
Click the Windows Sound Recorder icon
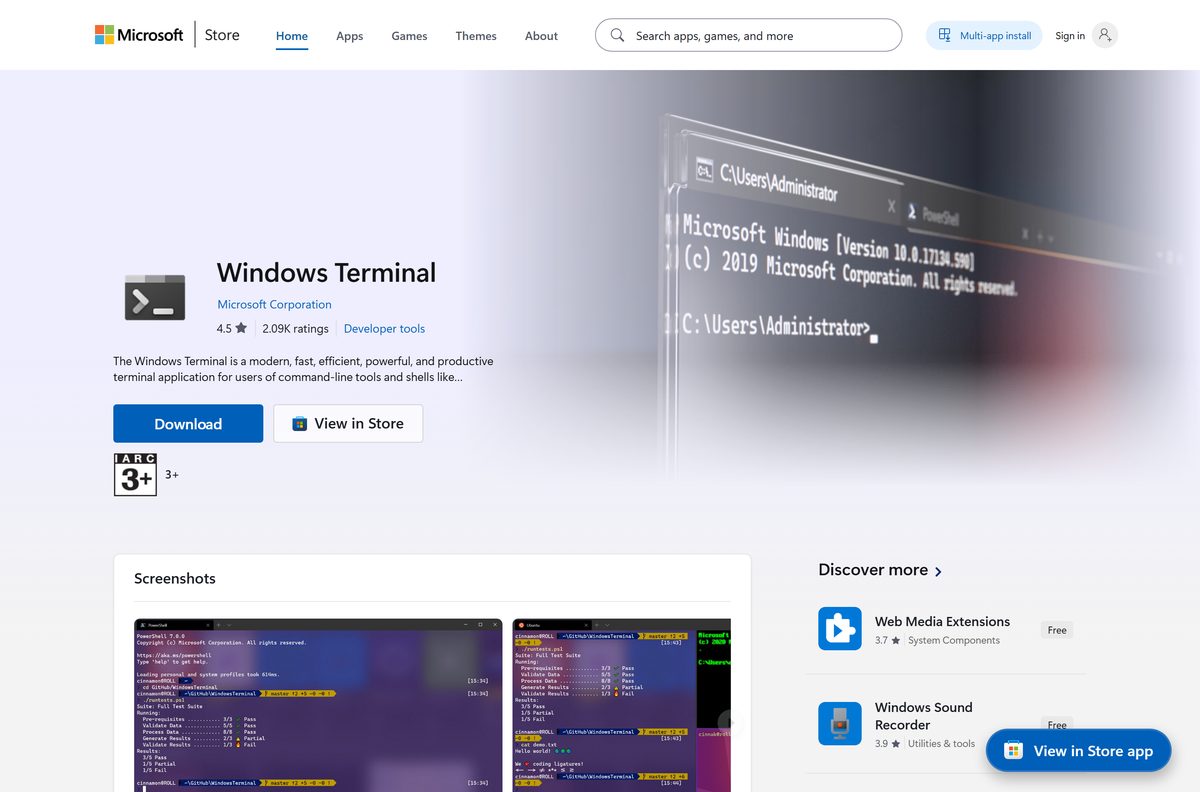point(840,723)
